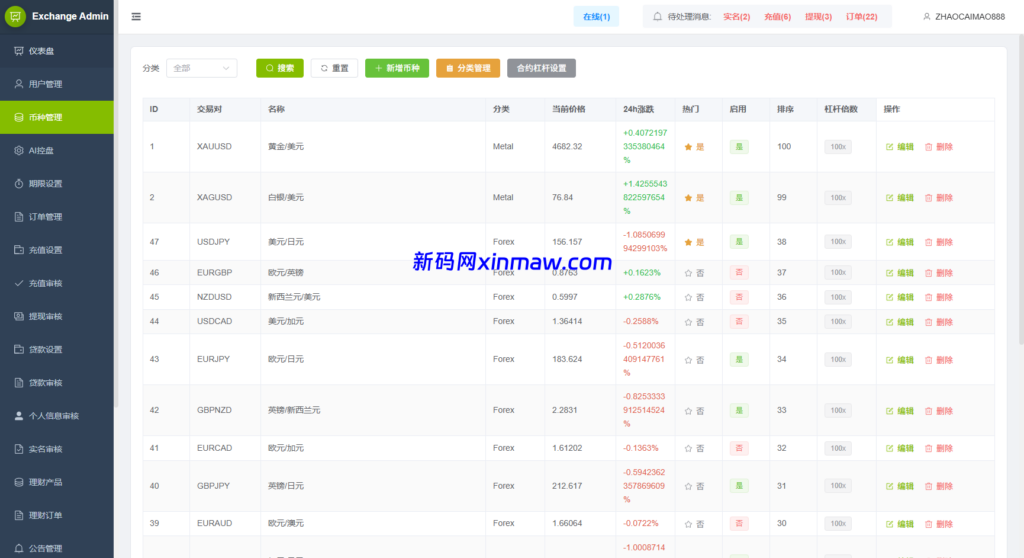
Task: Click the 100x leverage tag for XAUUSD
Action: click(x=838, y=146)
